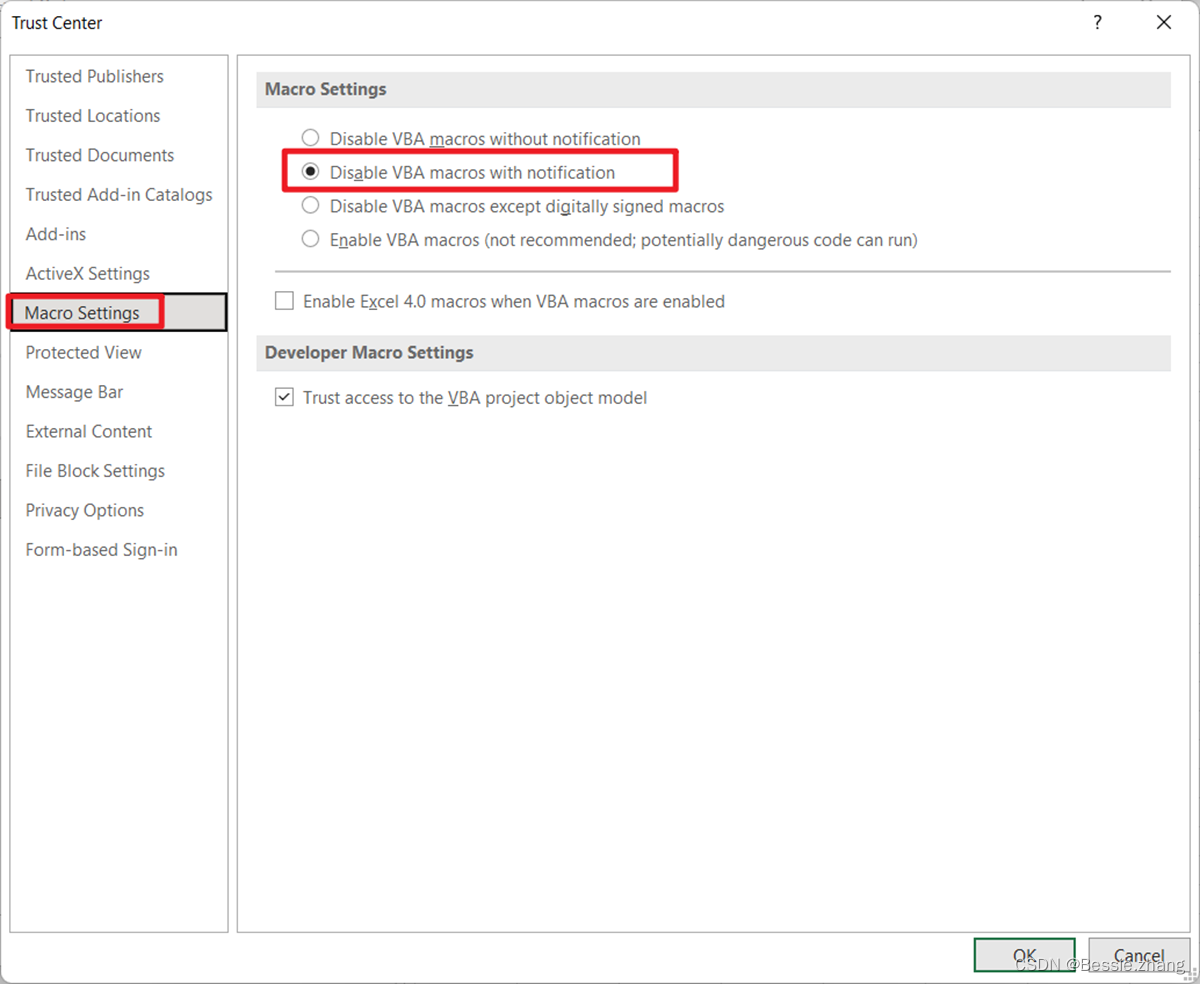Image resolution: width=1200 pixels, height=984 pixels.
Task: Click the Cancel button
Action: tap(1139, 955)
